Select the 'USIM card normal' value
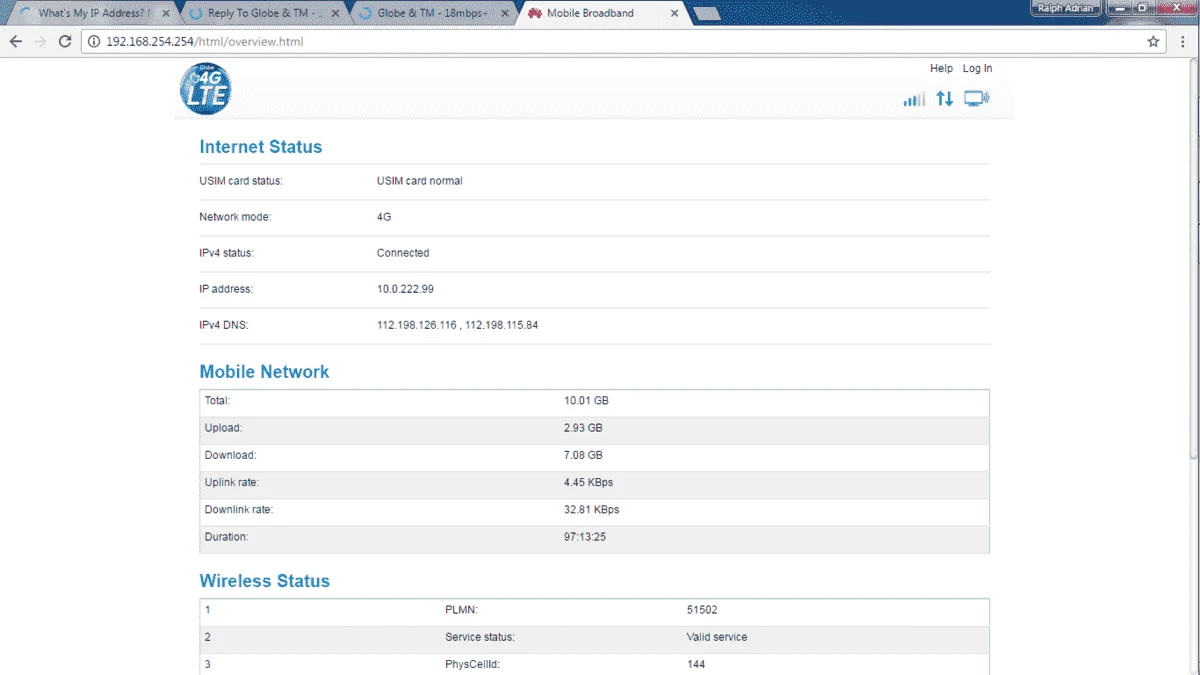Screen dimensions: 1200x675 point(419,181)
